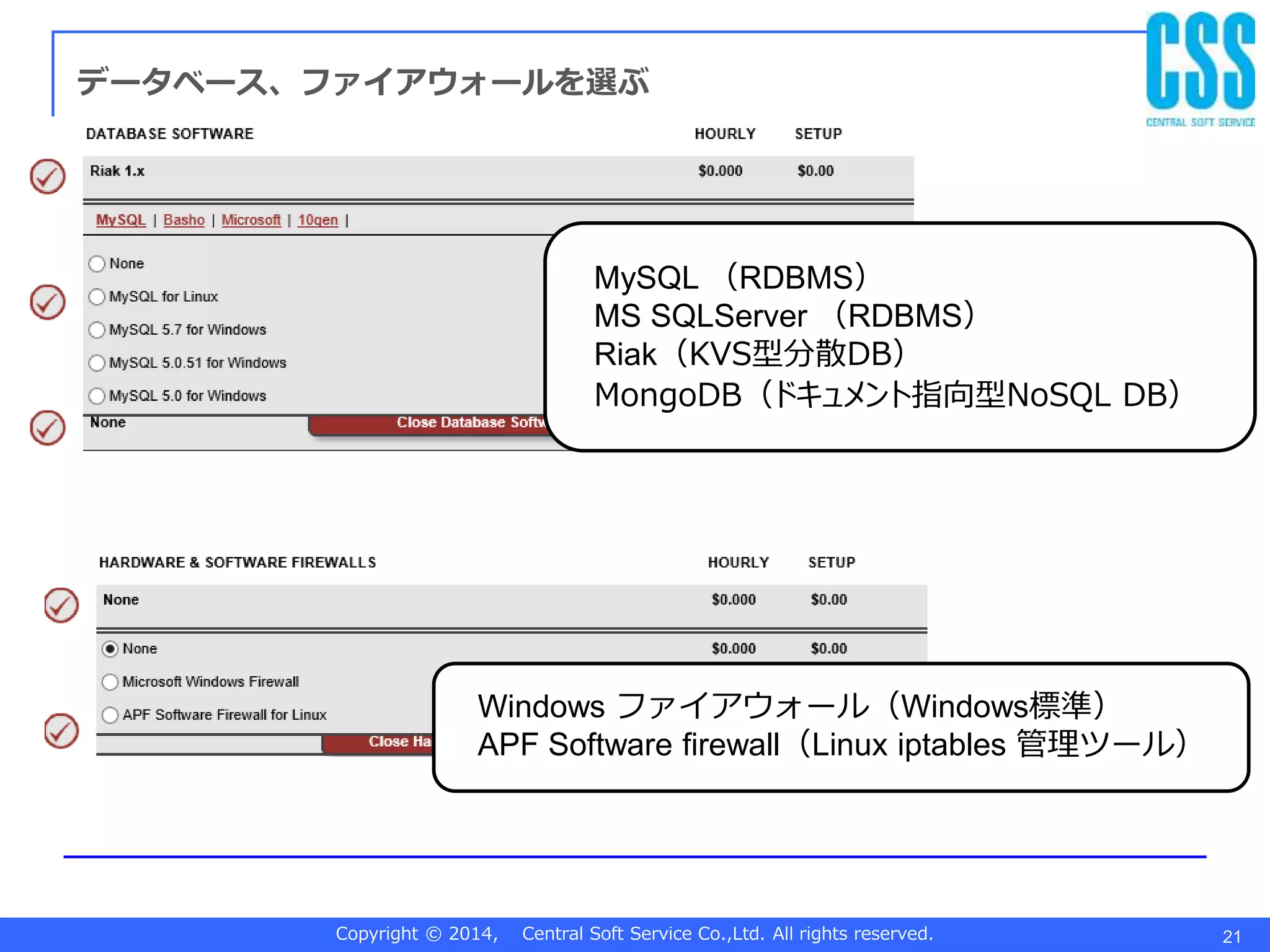Choose MySQL 5.7 for Windows
The height and width of the screenshot is (952, 1270).
pyautogui.click(x=97, y=330)
